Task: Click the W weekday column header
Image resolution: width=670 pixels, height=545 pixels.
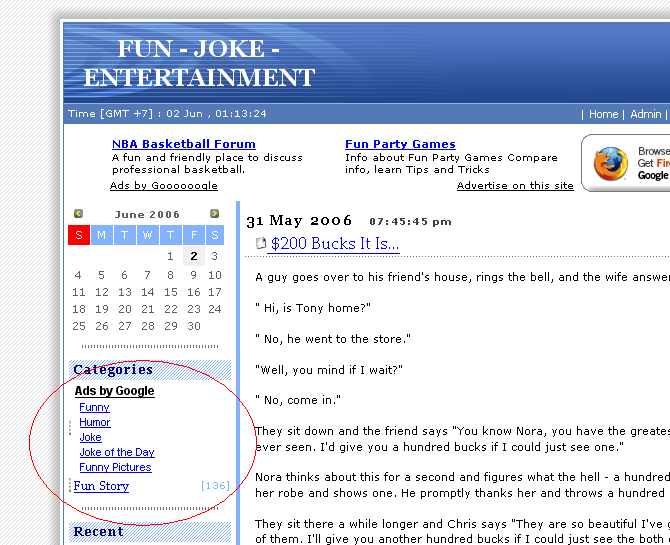Action: coord(147,235)
